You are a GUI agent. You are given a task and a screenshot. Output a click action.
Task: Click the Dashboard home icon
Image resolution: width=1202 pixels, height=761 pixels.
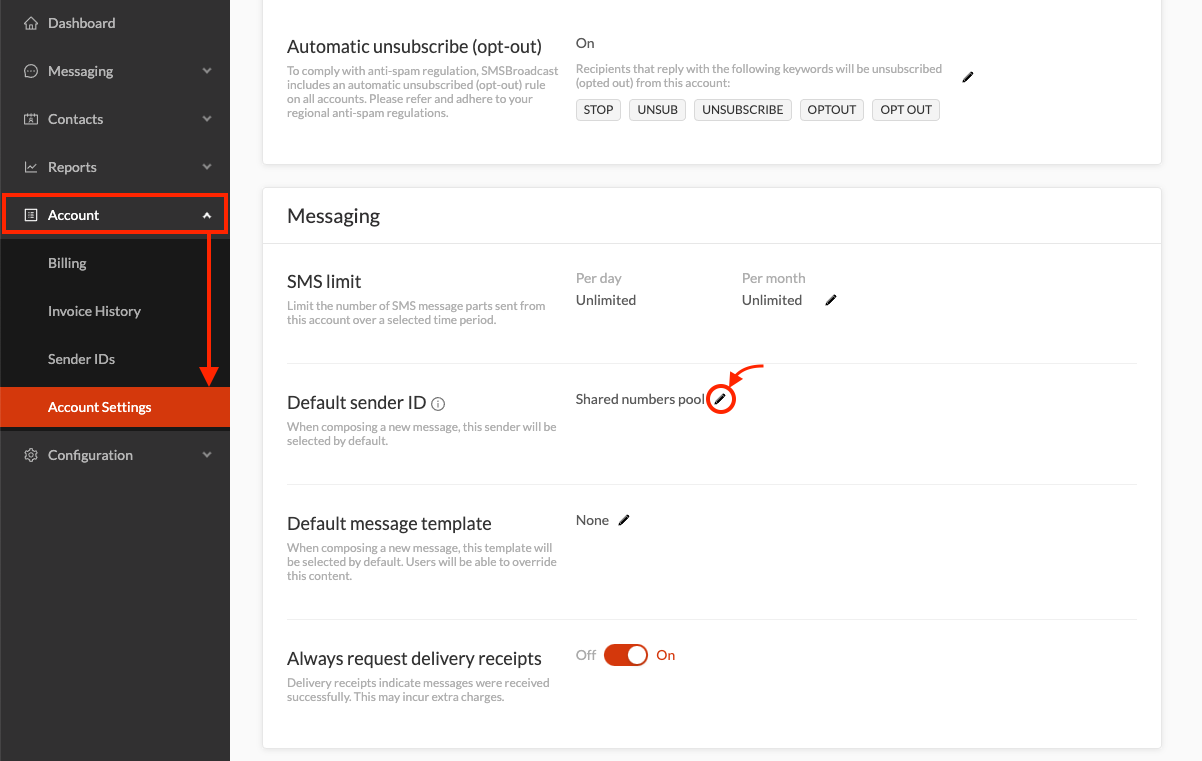[32, 22]
